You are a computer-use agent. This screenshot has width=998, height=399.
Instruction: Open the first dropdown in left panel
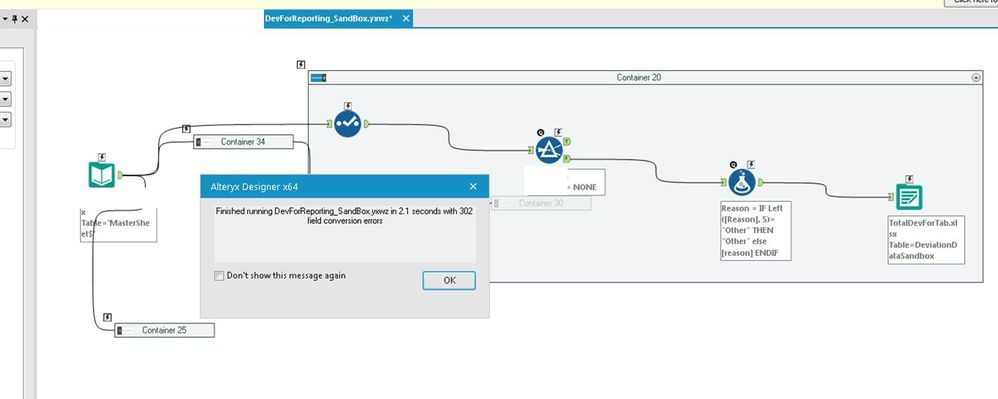tap(5, 78)
